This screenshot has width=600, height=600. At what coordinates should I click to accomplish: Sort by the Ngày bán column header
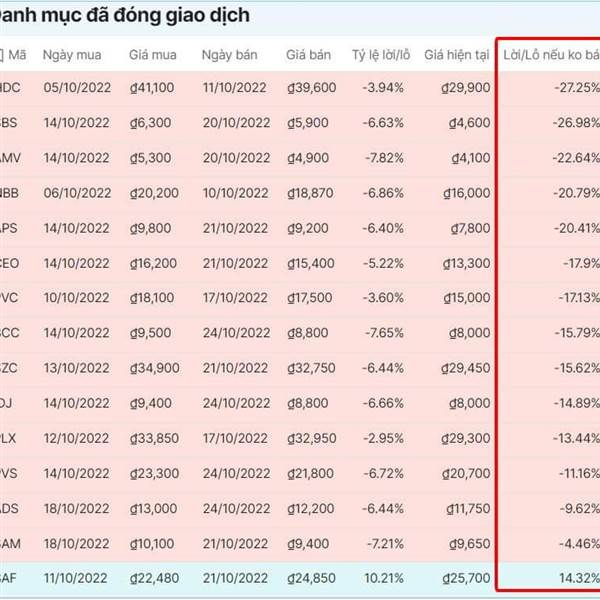[x=229, y=55]
